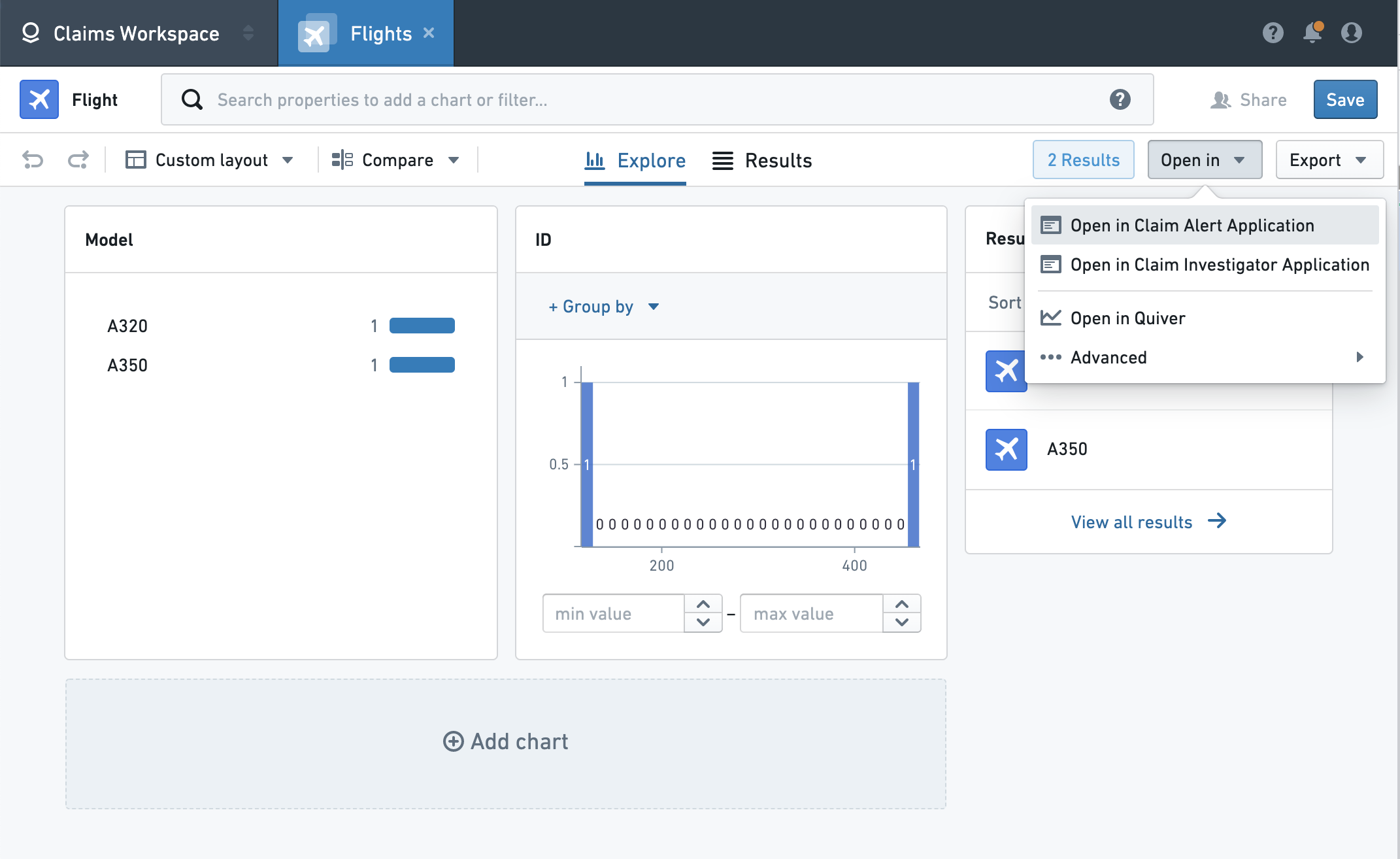Increase the min value stepper
The width and height of the screenshot is (1400, 859).
[703, 604]
